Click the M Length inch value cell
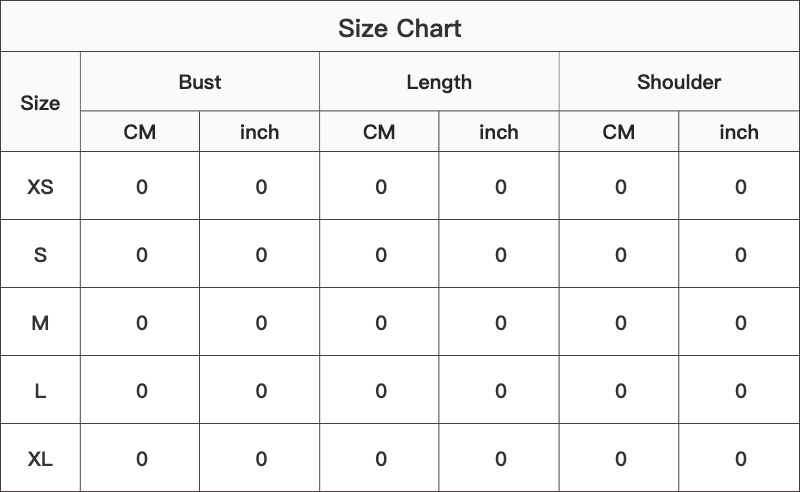 (x=500, y=323)
